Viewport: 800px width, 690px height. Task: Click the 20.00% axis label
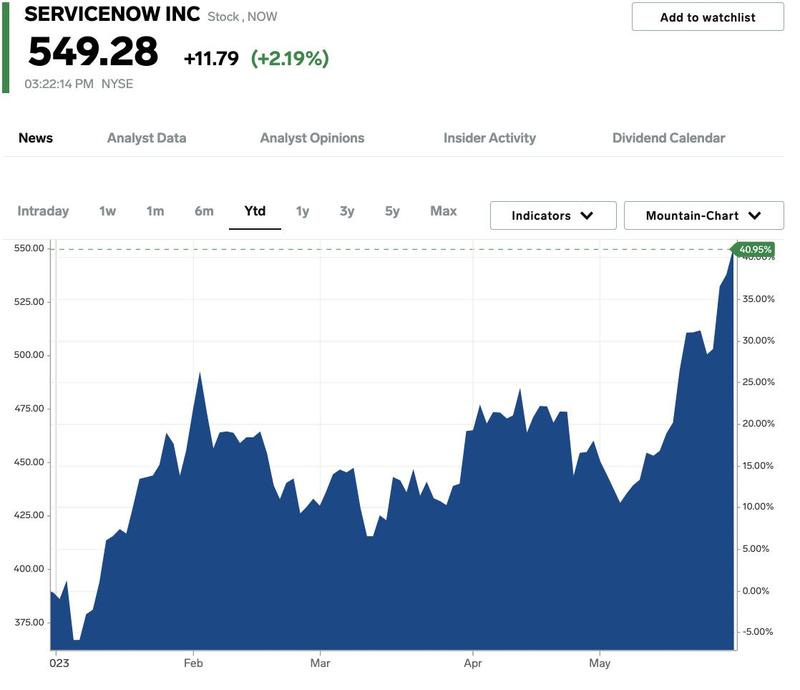coord(758,424)
